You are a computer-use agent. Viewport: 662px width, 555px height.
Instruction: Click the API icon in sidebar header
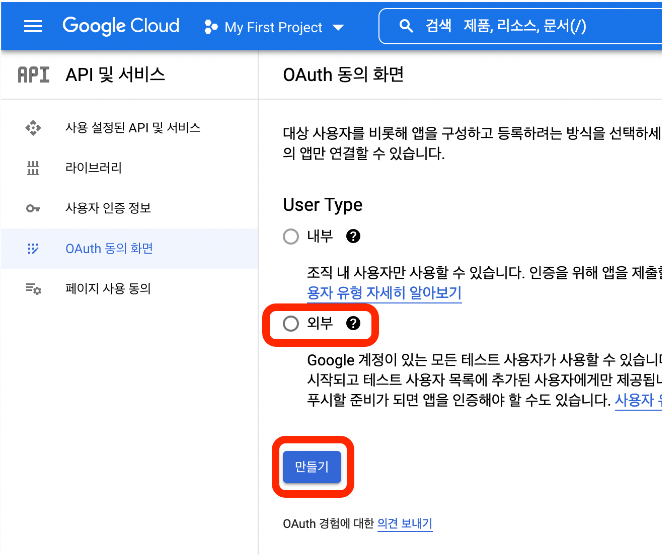33,75
